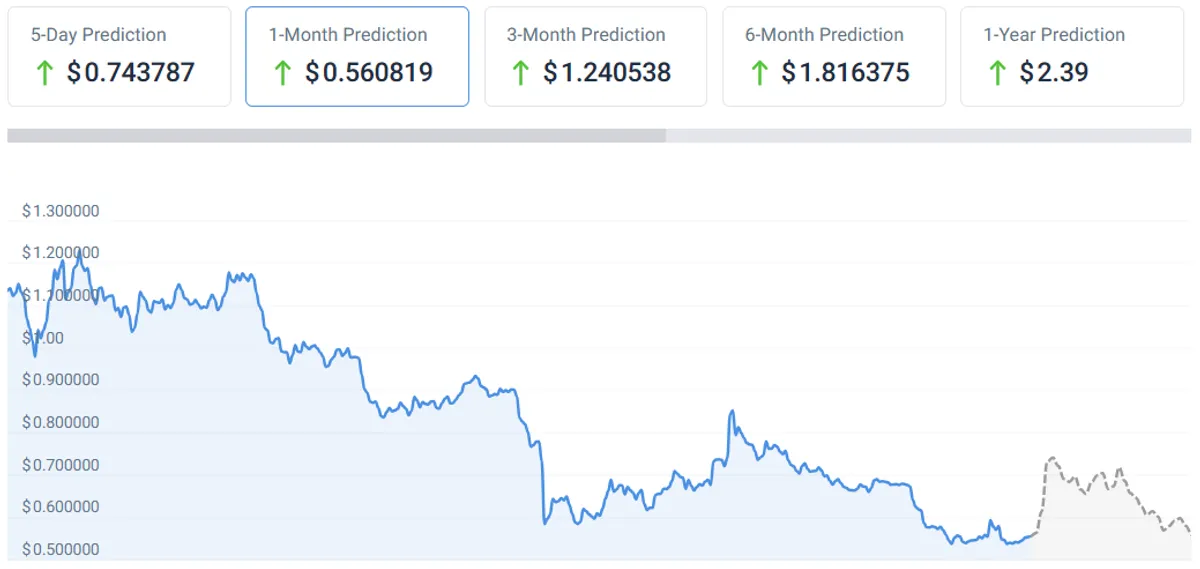Click the dark horizontal scrollbar thumb

336,136
